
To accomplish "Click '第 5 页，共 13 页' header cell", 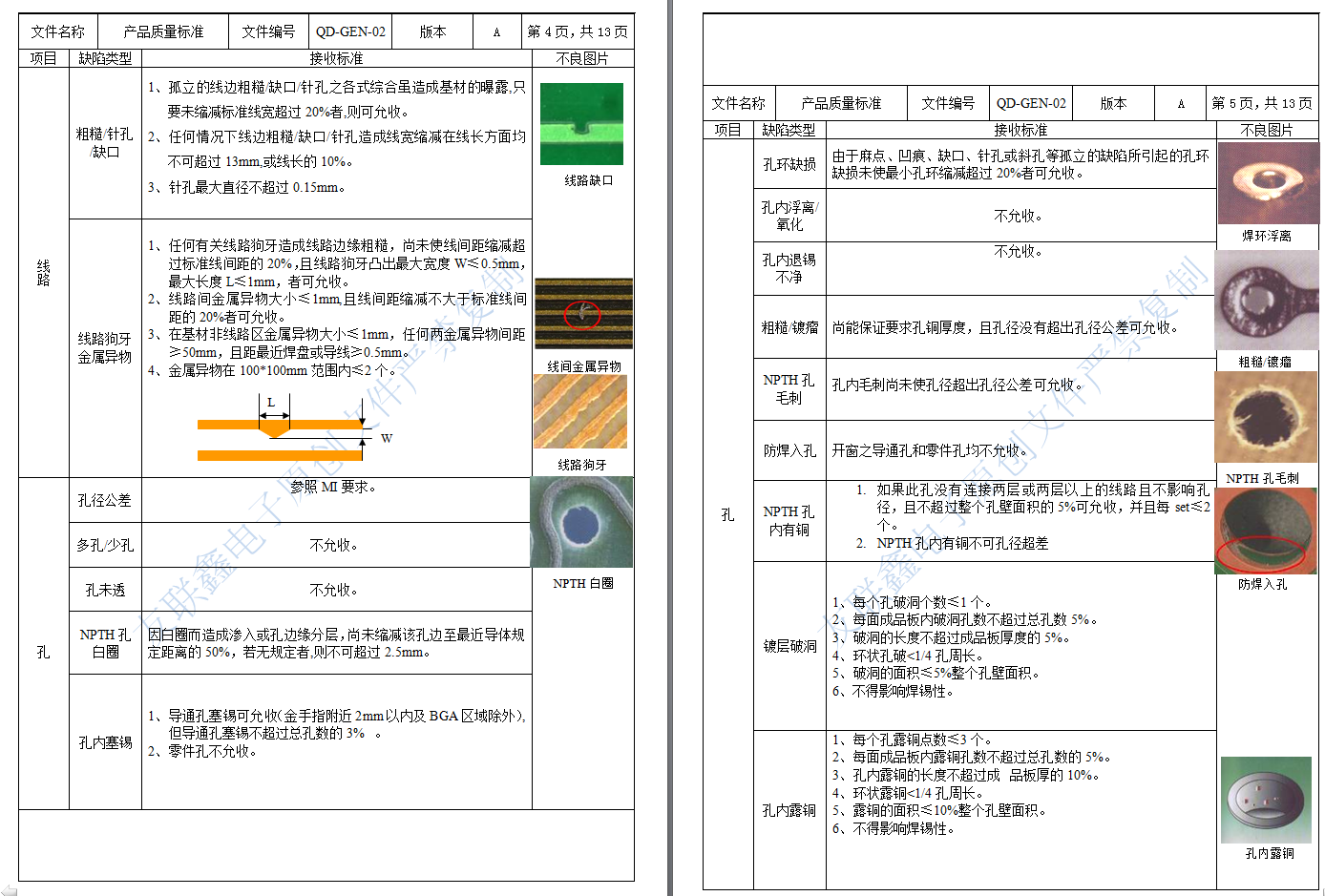I will 1262,103.
